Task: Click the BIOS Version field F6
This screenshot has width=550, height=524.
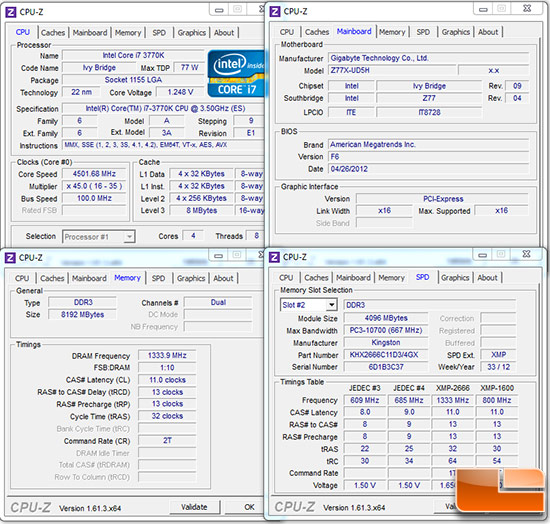Action: pos(428,156)
